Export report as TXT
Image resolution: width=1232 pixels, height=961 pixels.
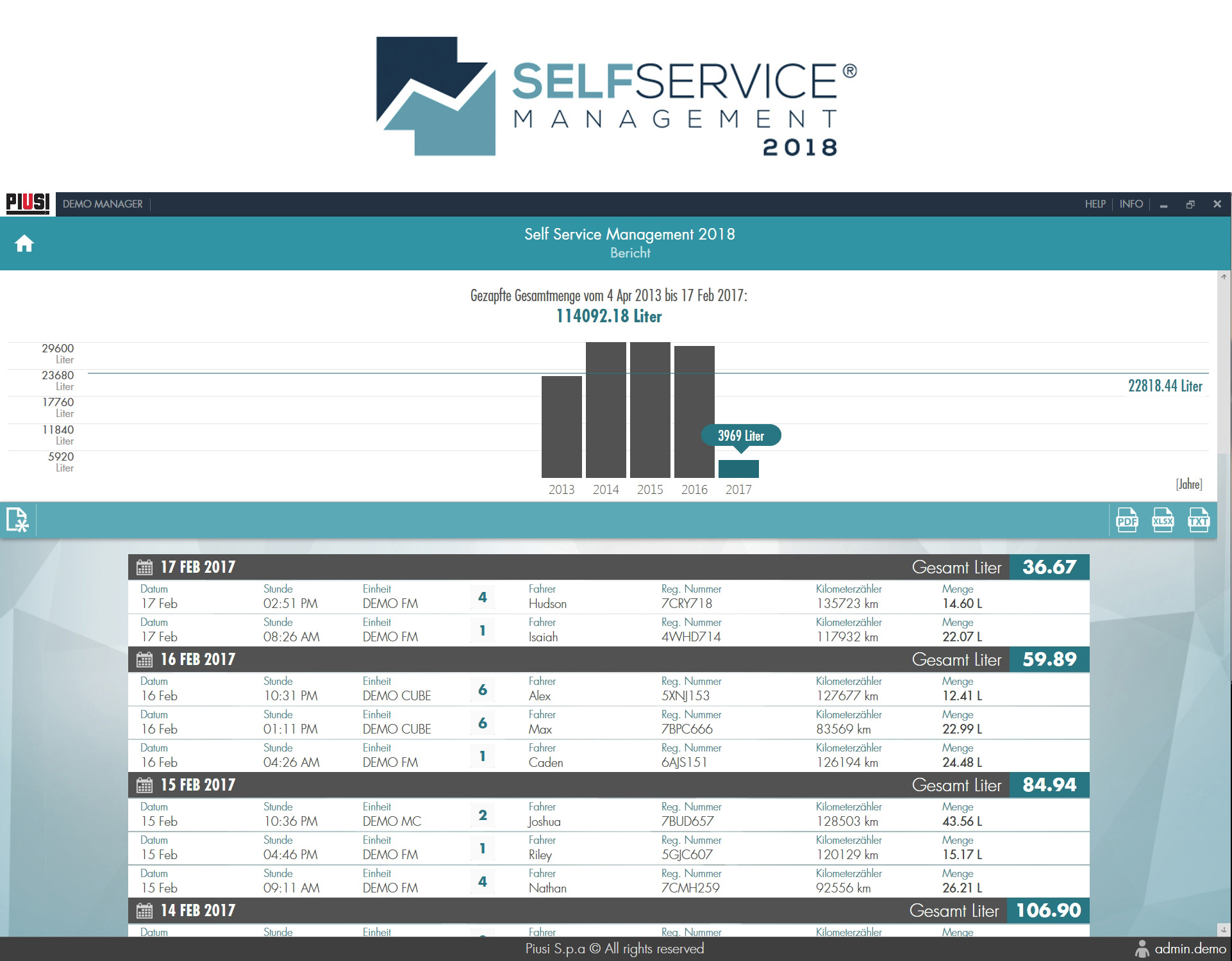click(1199, 520)
